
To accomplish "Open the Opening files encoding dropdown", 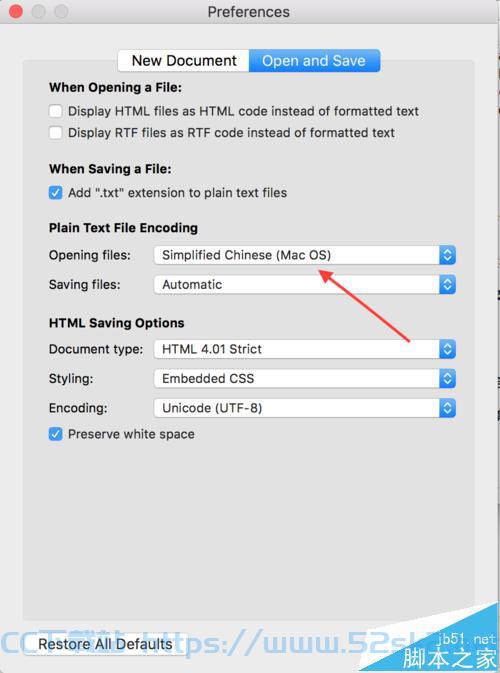I will [305, 255].
